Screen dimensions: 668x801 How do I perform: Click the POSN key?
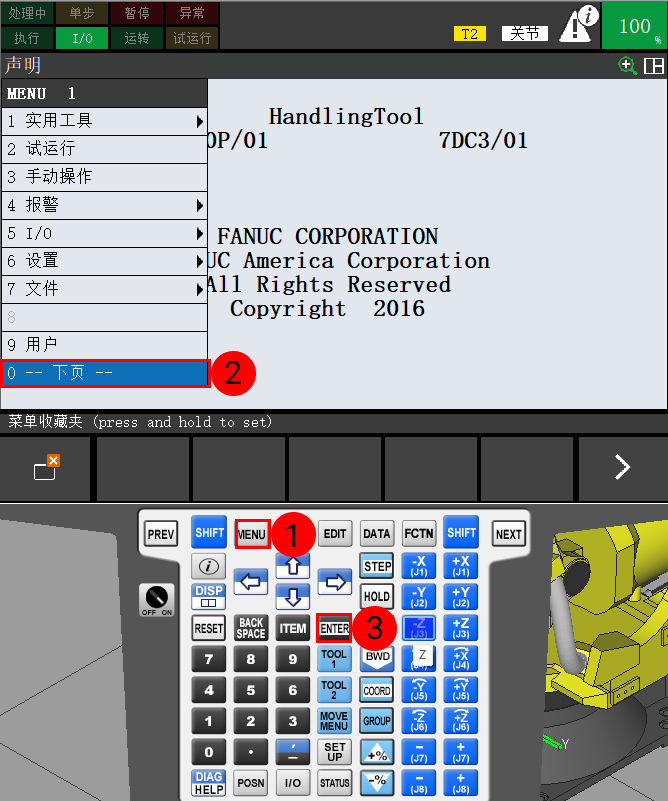point(251,783)
